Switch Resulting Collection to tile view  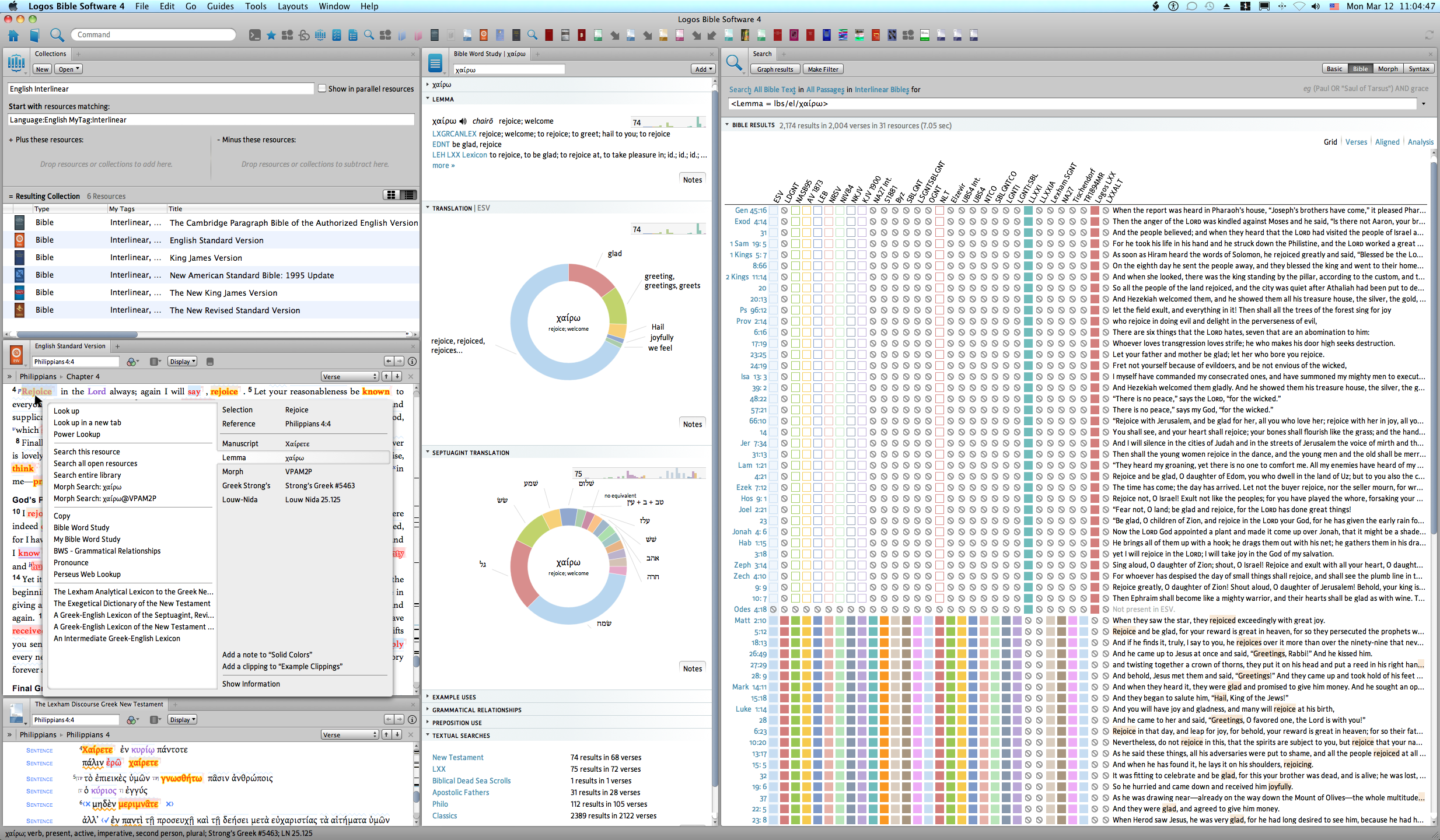click(x=392, y=195)
